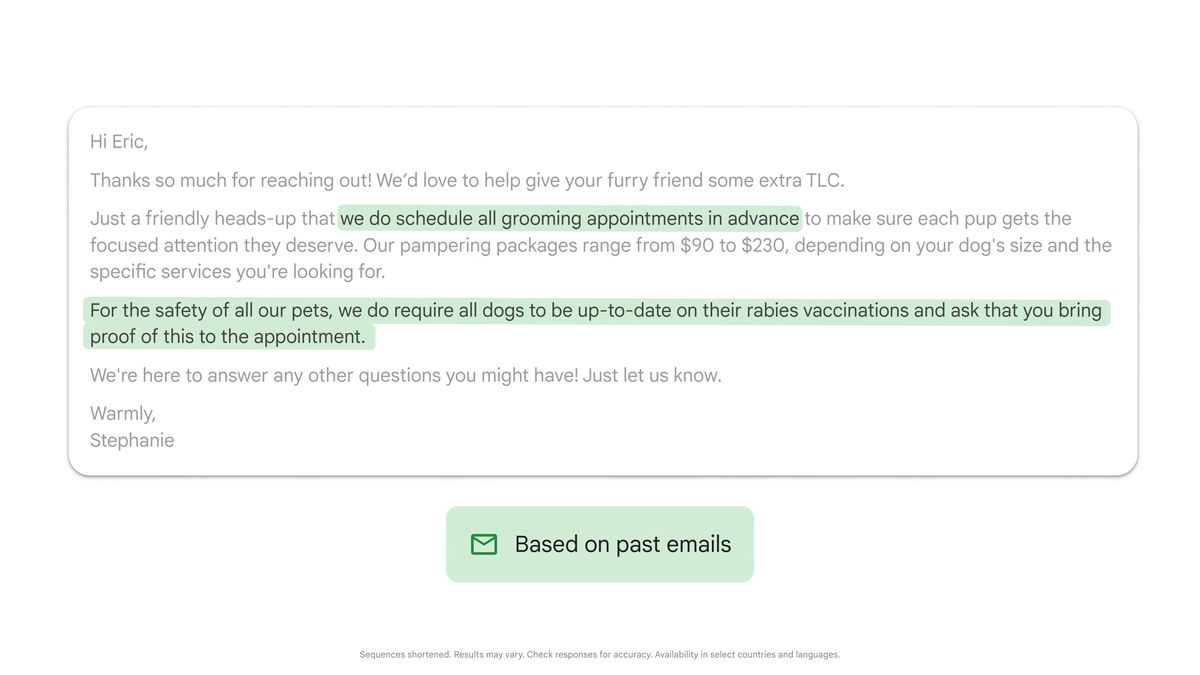1200x675 pixels.
Task: Click the "Just a friendly heads-up that" phrase
Action: (x=212, y=219)
